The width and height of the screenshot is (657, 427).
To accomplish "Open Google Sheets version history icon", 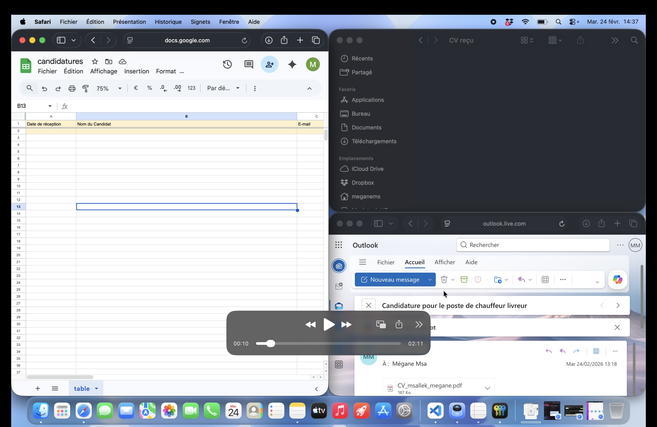I will click(227, 64).
